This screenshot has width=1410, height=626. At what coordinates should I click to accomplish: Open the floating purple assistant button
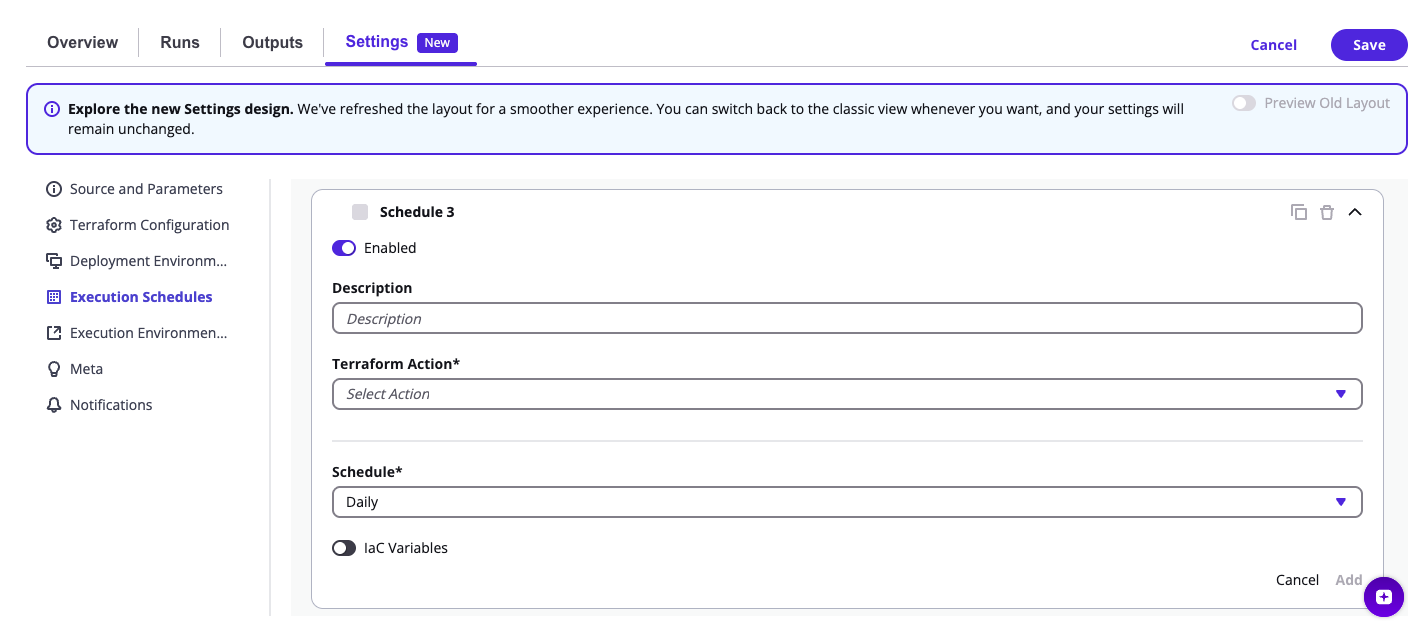pyautogui.click(x=1383, y=597)
